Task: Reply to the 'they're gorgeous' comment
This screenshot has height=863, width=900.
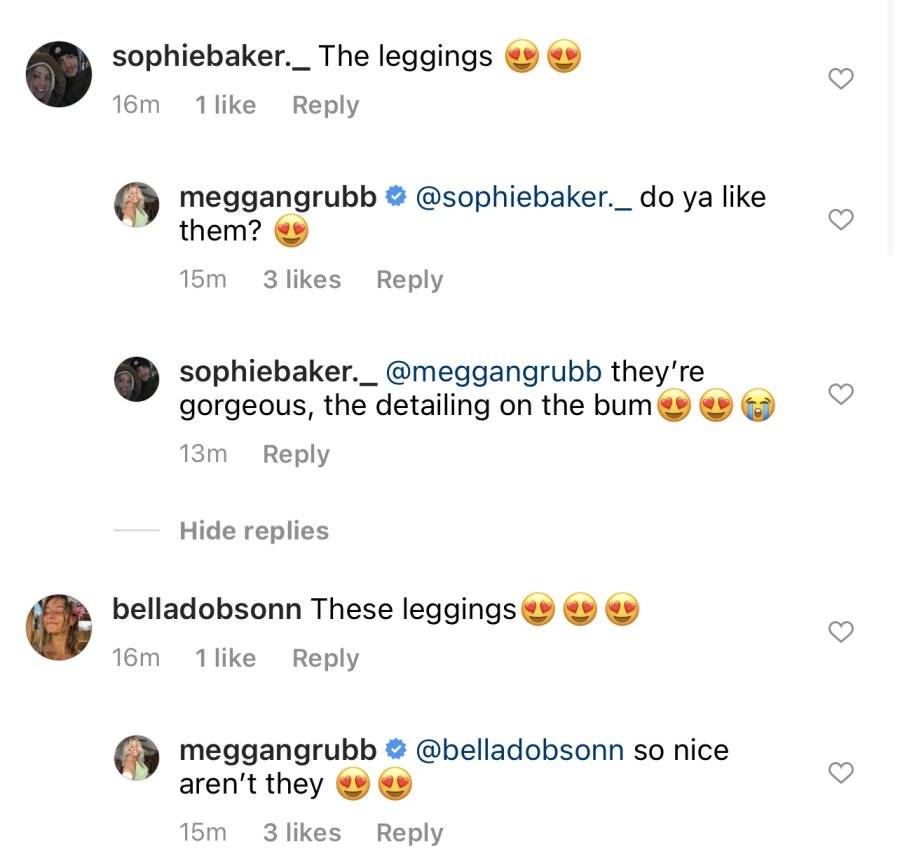Action: [296, 454]
